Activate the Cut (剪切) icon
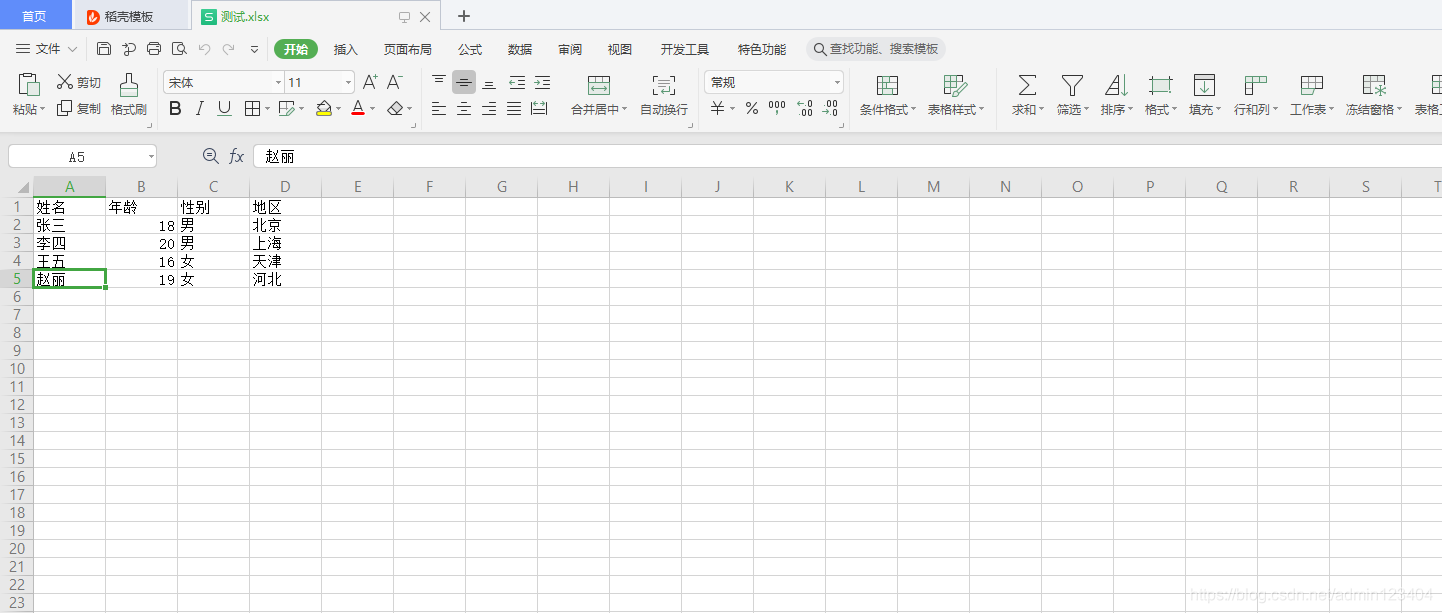1442x613 pixels. (x=78, y=82)
